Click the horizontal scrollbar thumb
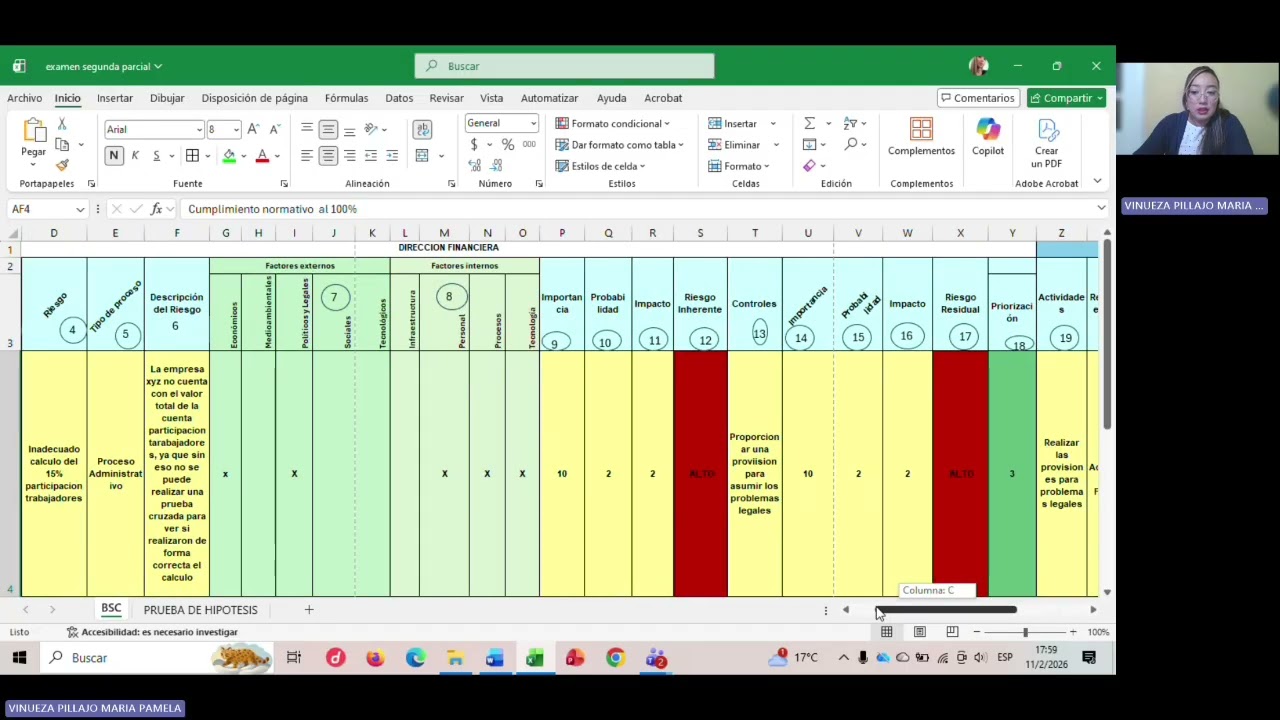Image resolution: width=1280 pixels, height=720 pixels. pos(947,610)
